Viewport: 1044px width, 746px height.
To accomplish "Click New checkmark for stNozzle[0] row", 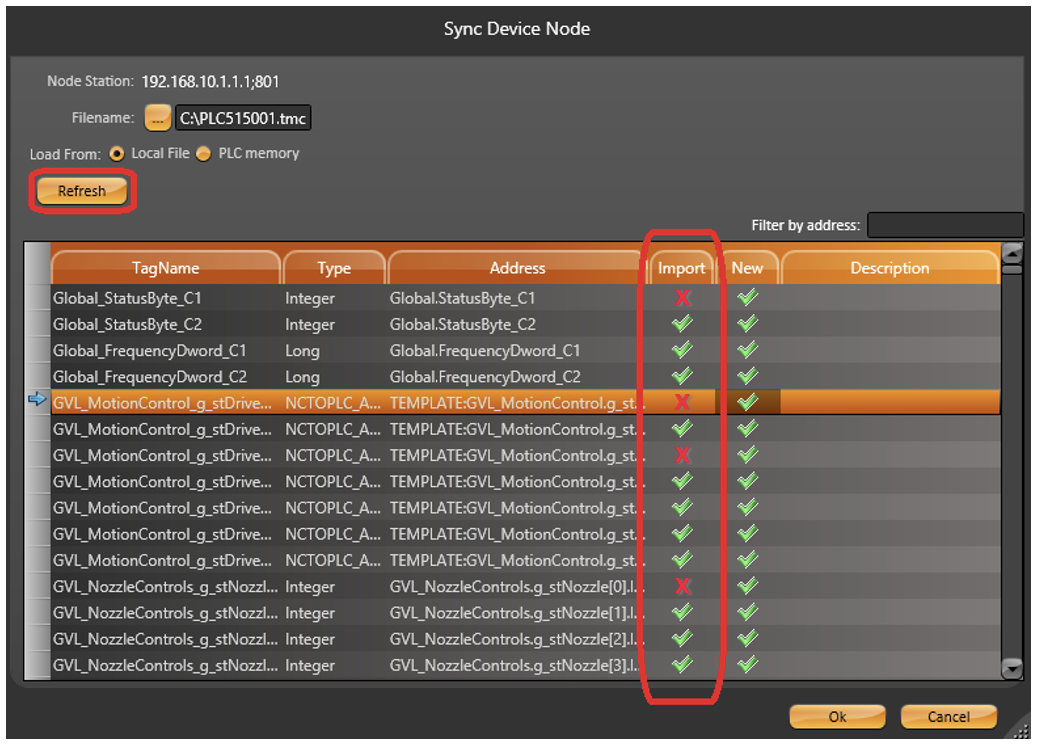I will (x=748, y=586).
